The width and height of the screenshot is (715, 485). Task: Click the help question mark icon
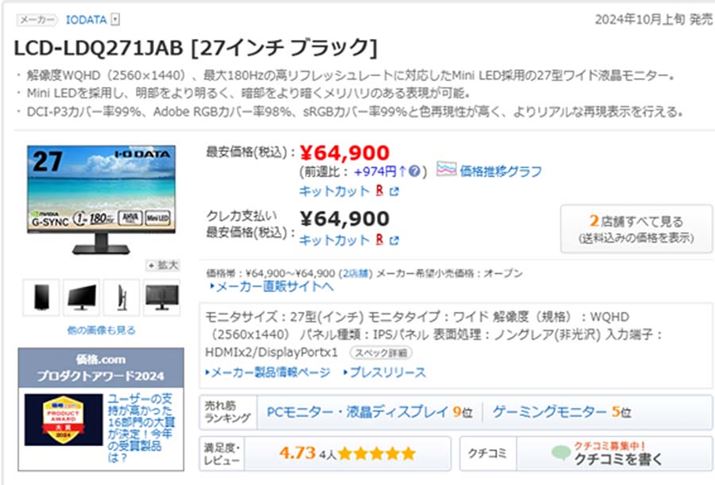[x=413, y=171]
